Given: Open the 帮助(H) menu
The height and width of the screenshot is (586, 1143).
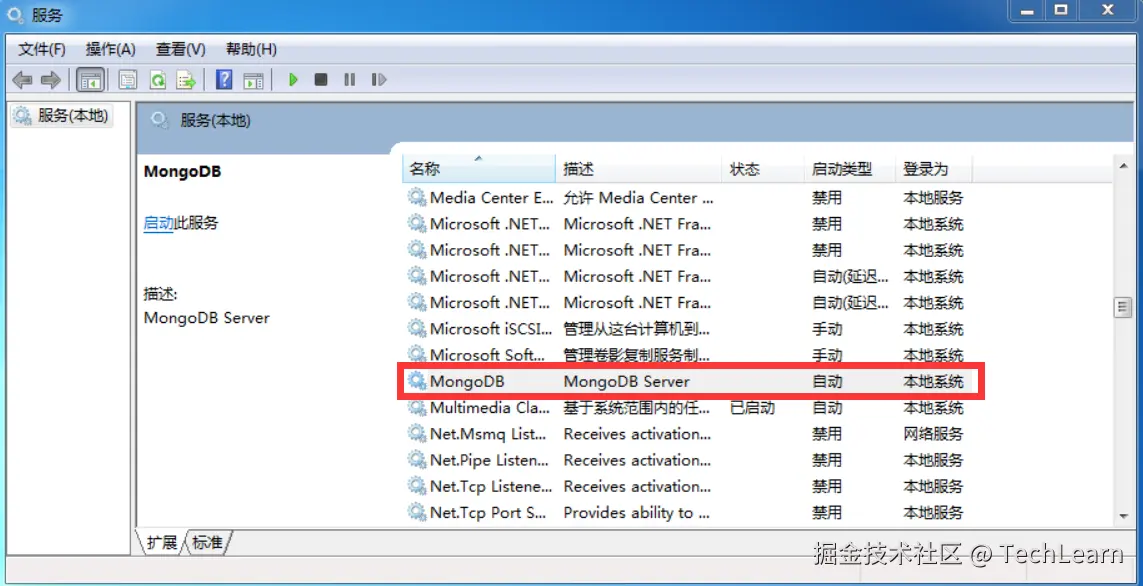Looking at the screenshot, I should (251, 50).
